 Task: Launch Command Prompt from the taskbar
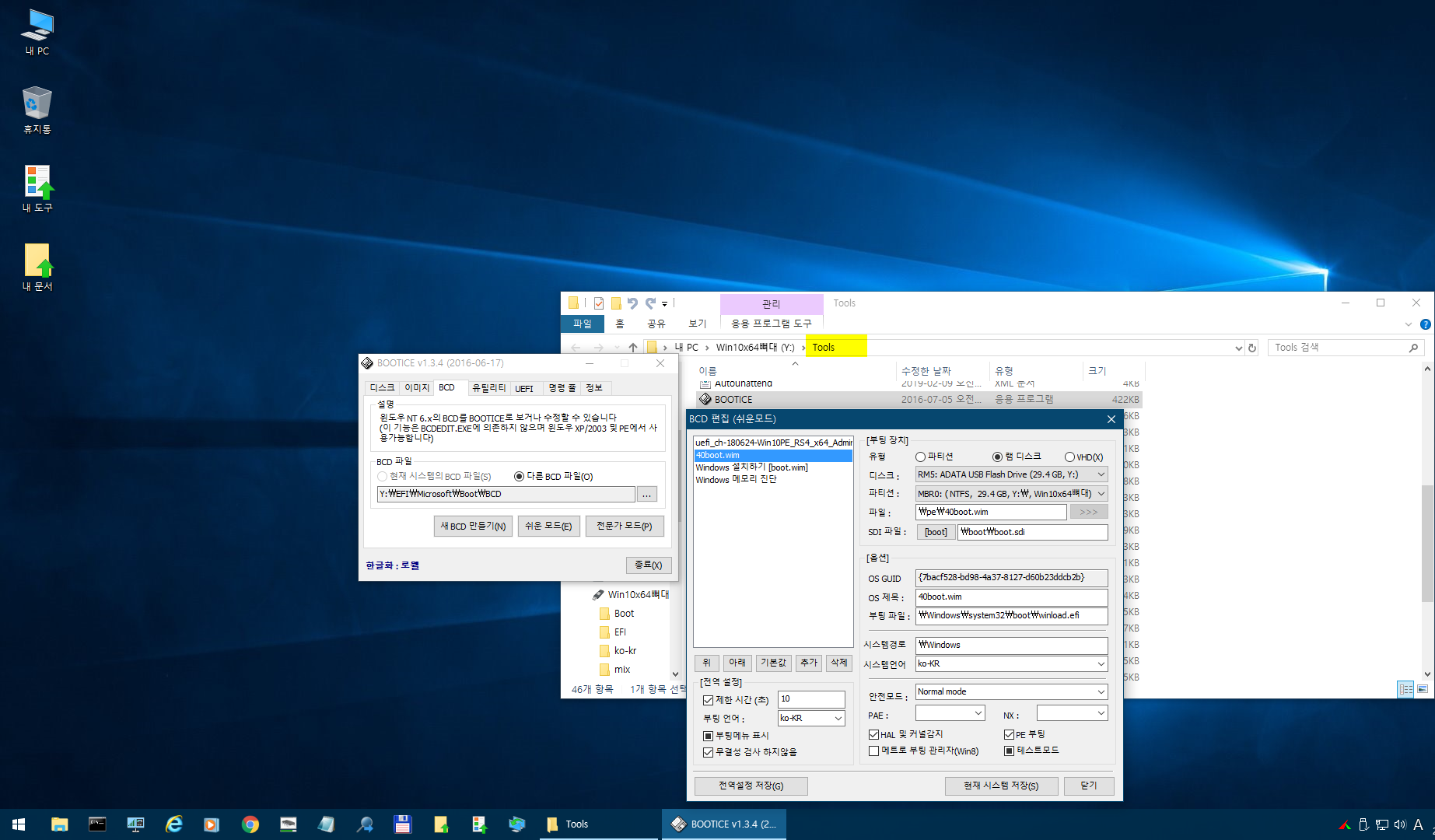pyautogui.click(x=97, y=824)
